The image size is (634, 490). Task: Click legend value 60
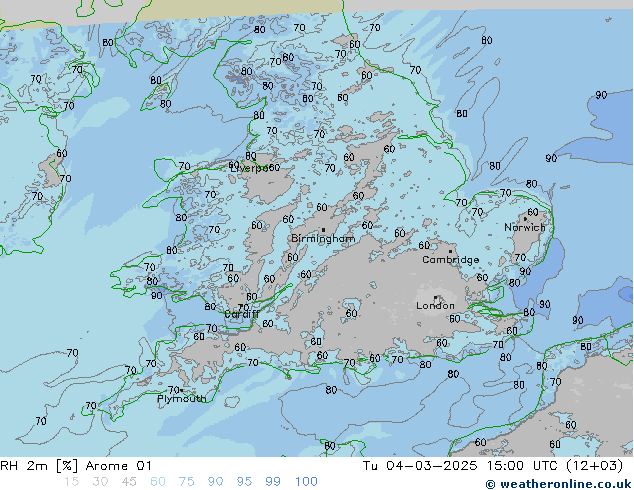pos(158,482)
